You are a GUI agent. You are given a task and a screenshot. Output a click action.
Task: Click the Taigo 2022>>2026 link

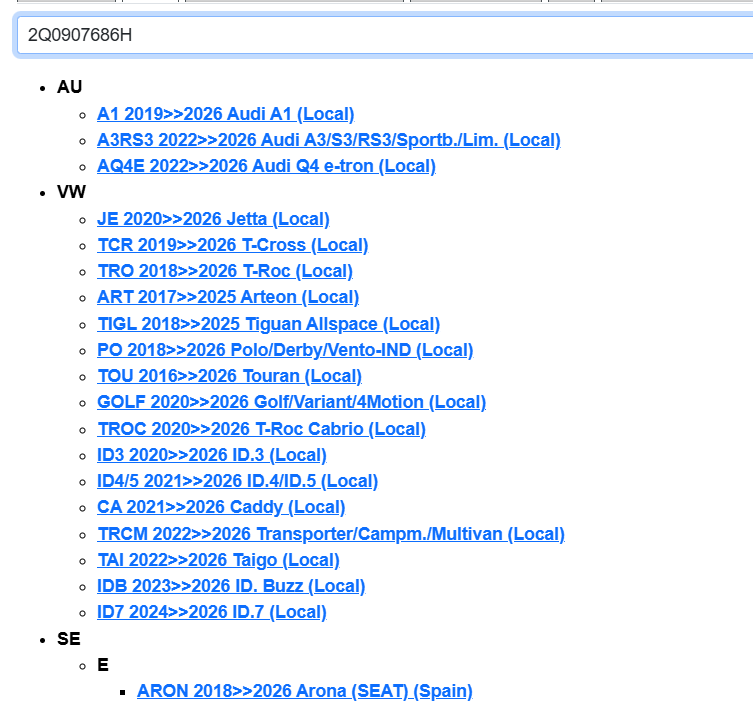[x=218, y=560]
